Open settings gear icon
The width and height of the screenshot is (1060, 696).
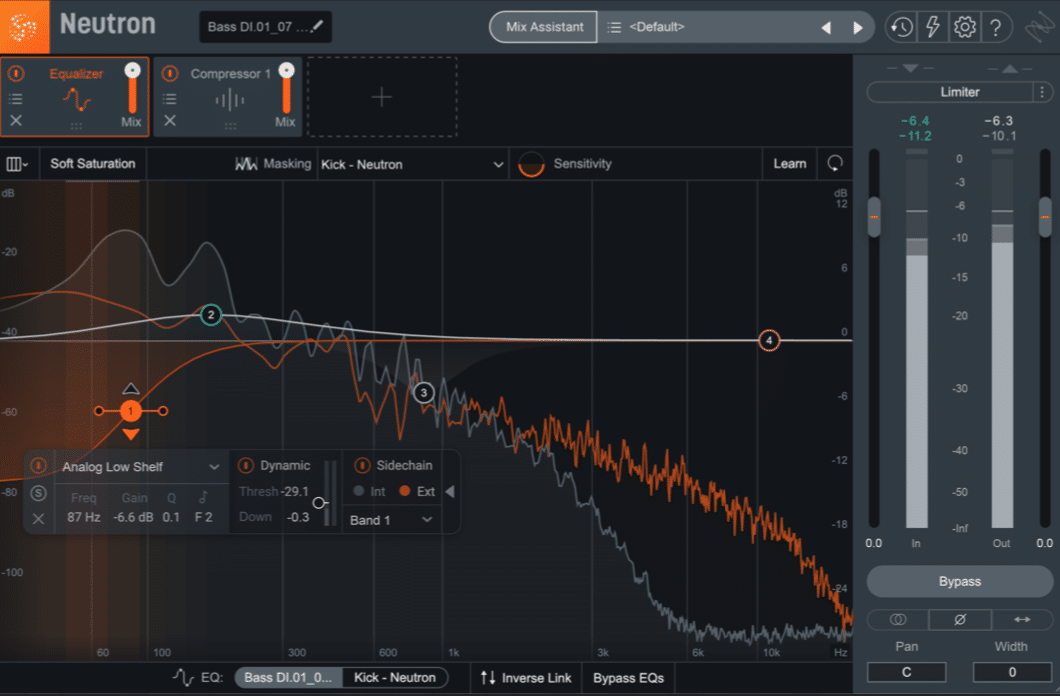(965, 27)
